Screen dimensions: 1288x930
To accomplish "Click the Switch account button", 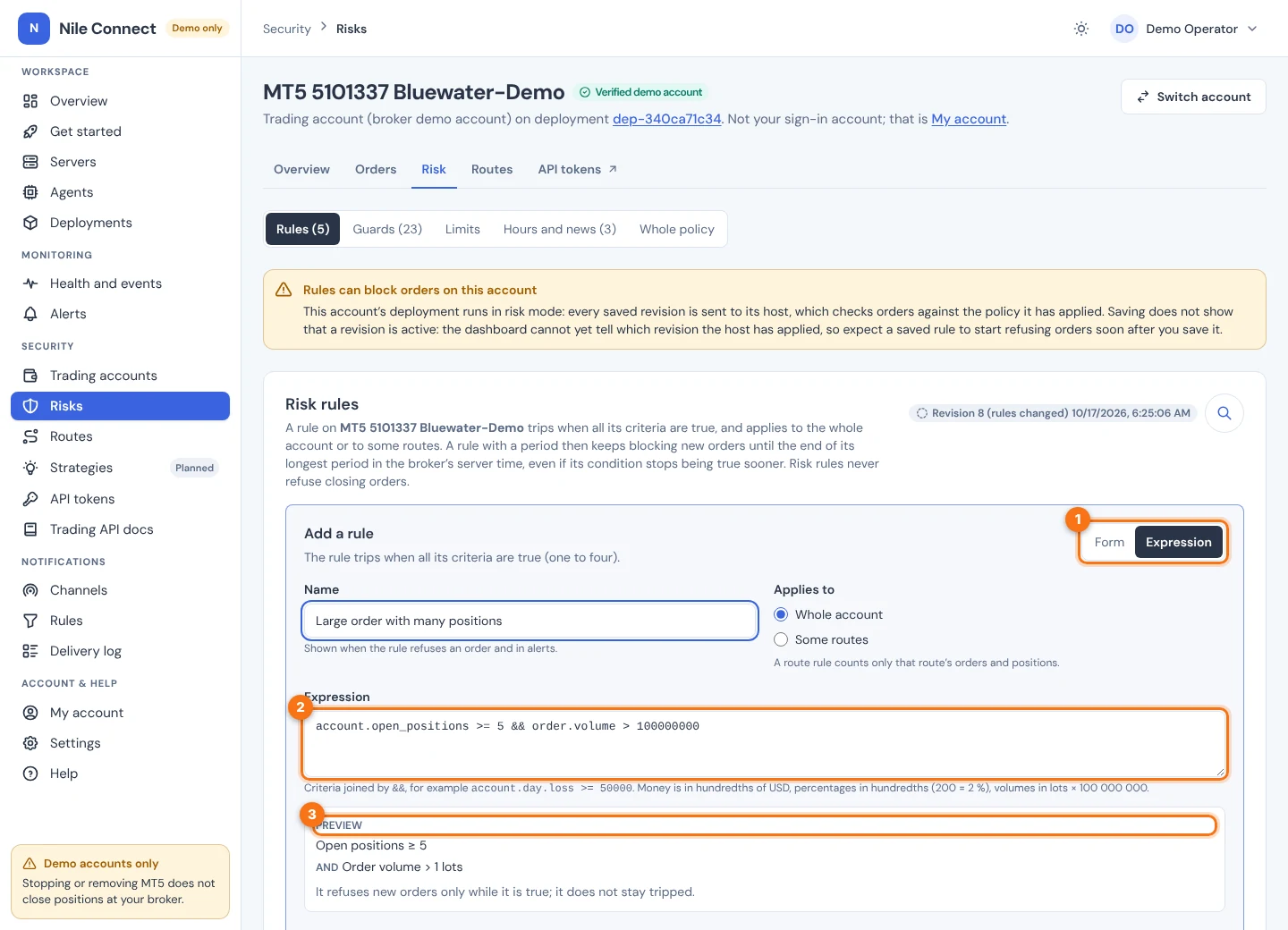I will click(x=1193, y=97).
